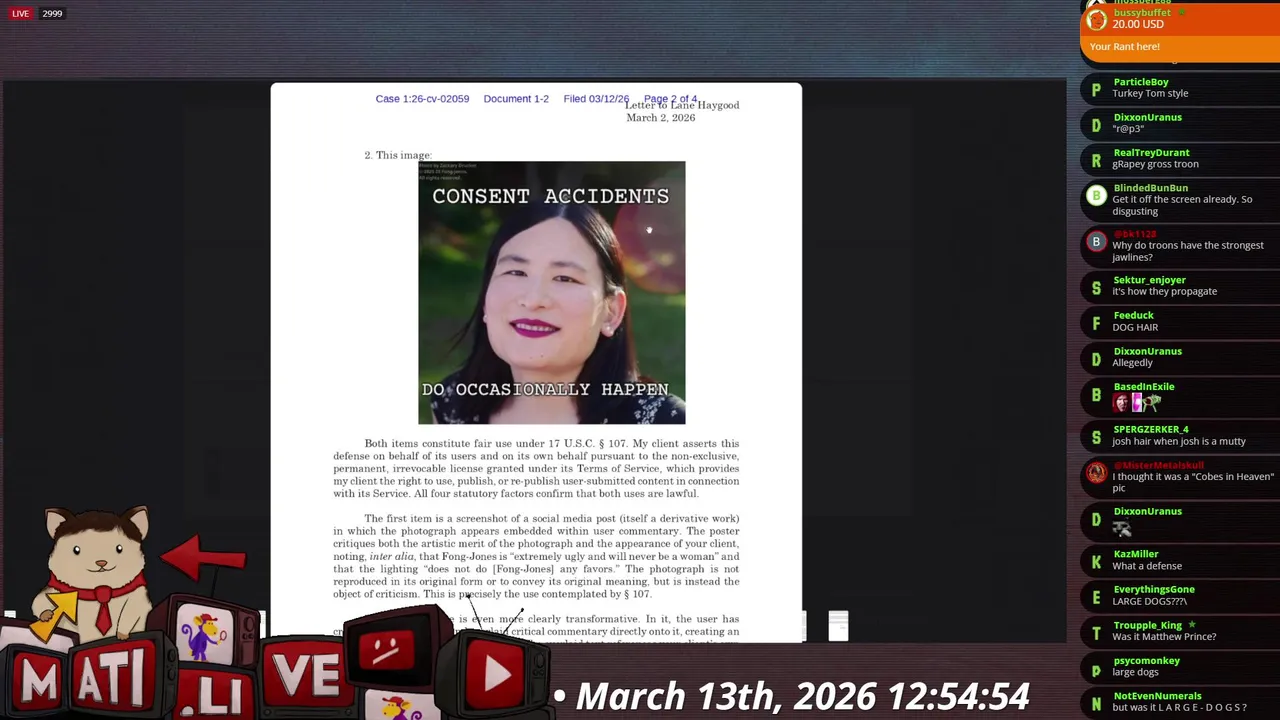Click the "March 13th, 2026 12:54:54" timestamp

coord(803,696)
